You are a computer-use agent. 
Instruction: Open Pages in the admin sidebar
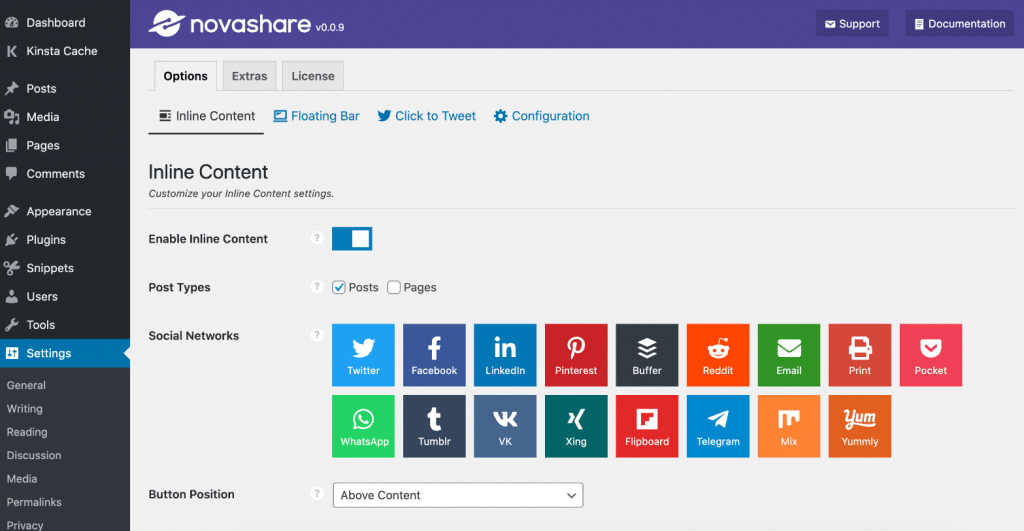coord(65,145)
